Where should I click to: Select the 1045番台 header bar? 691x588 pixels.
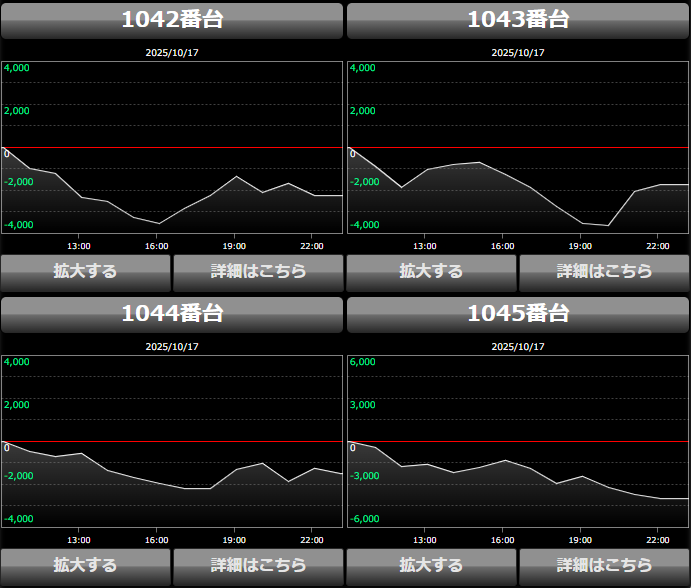pos(518,314)
